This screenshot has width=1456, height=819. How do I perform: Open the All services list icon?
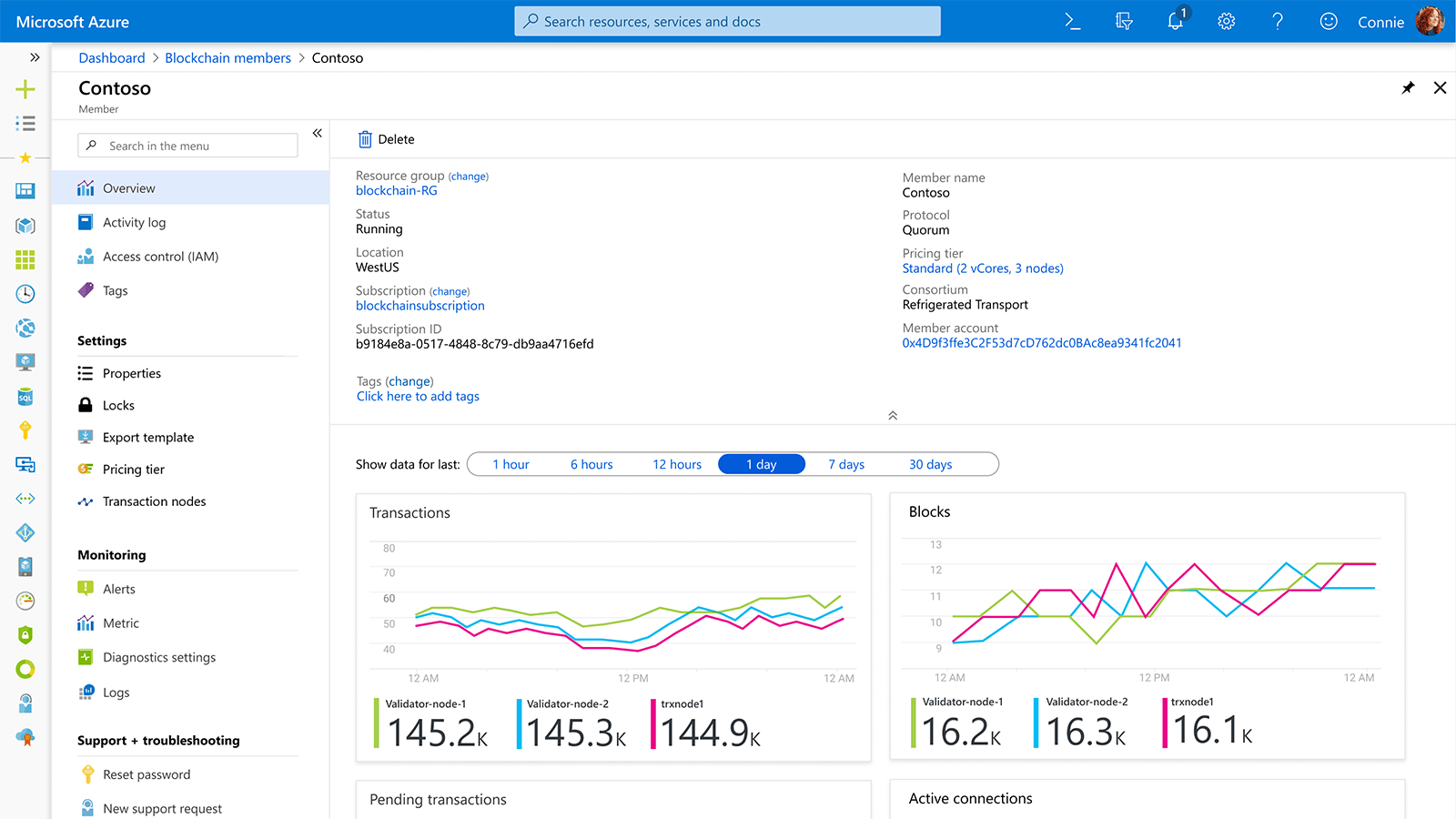pos(25,124)
